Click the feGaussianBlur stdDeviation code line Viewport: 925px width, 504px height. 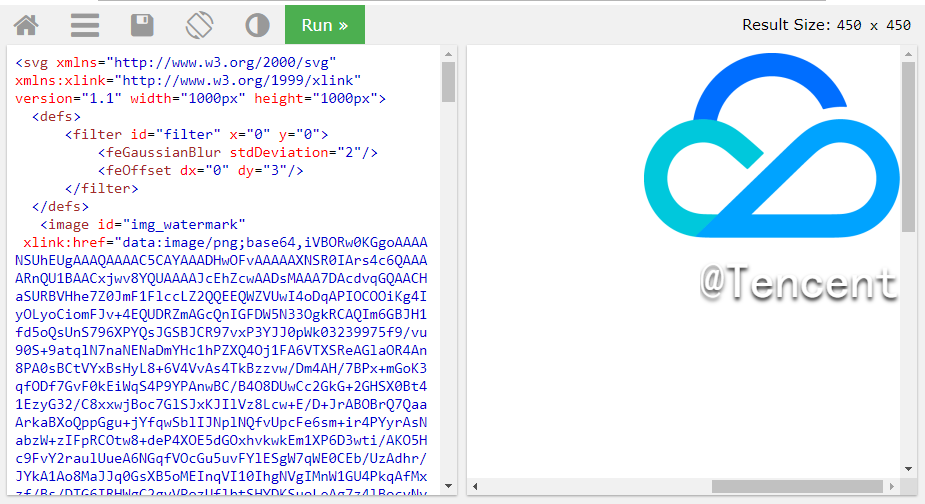point(238,152)
